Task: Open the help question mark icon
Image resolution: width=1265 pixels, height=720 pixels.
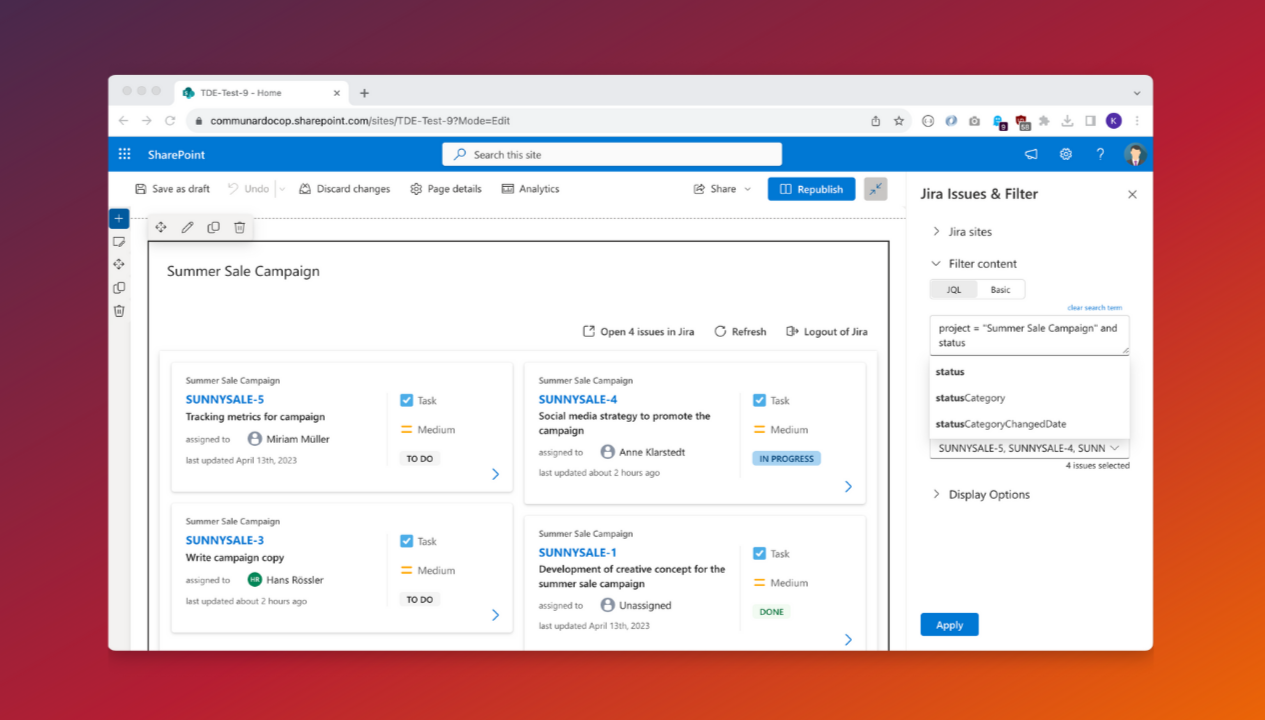Action: click(x=1100, y=154)
